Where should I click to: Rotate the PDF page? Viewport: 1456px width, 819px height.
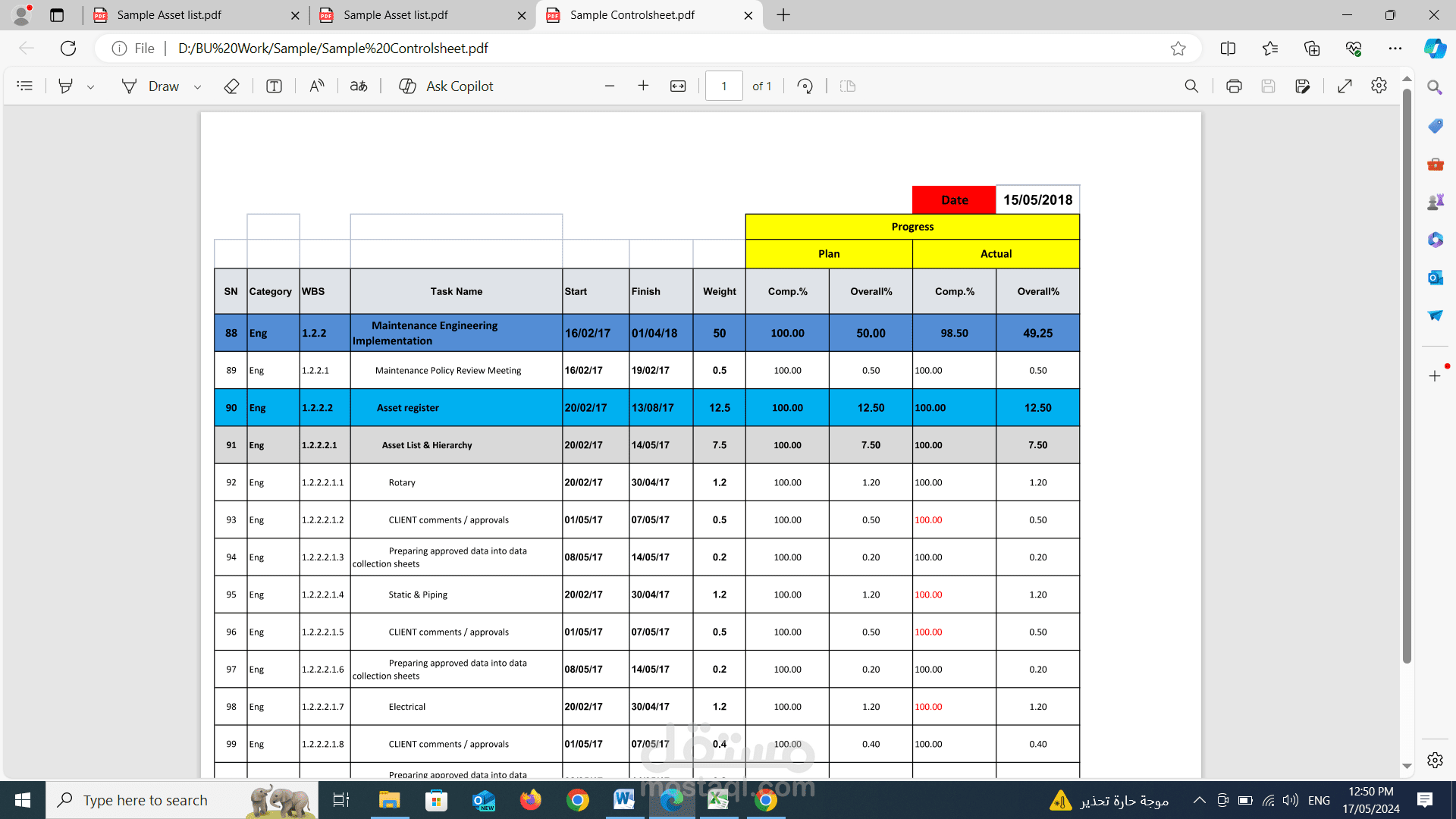tap(805, 86)
